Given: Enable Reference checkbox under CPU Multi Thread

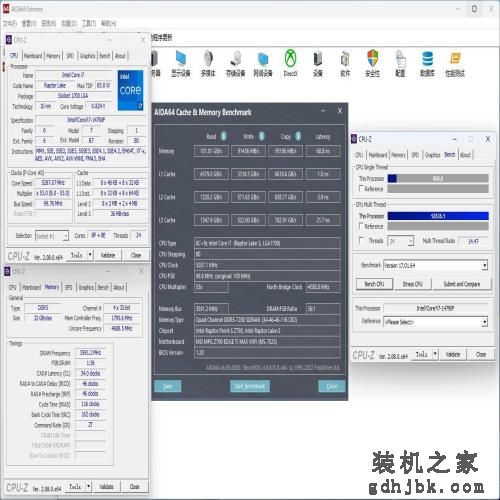Looking at the screenshot, I should click(361, 226).
